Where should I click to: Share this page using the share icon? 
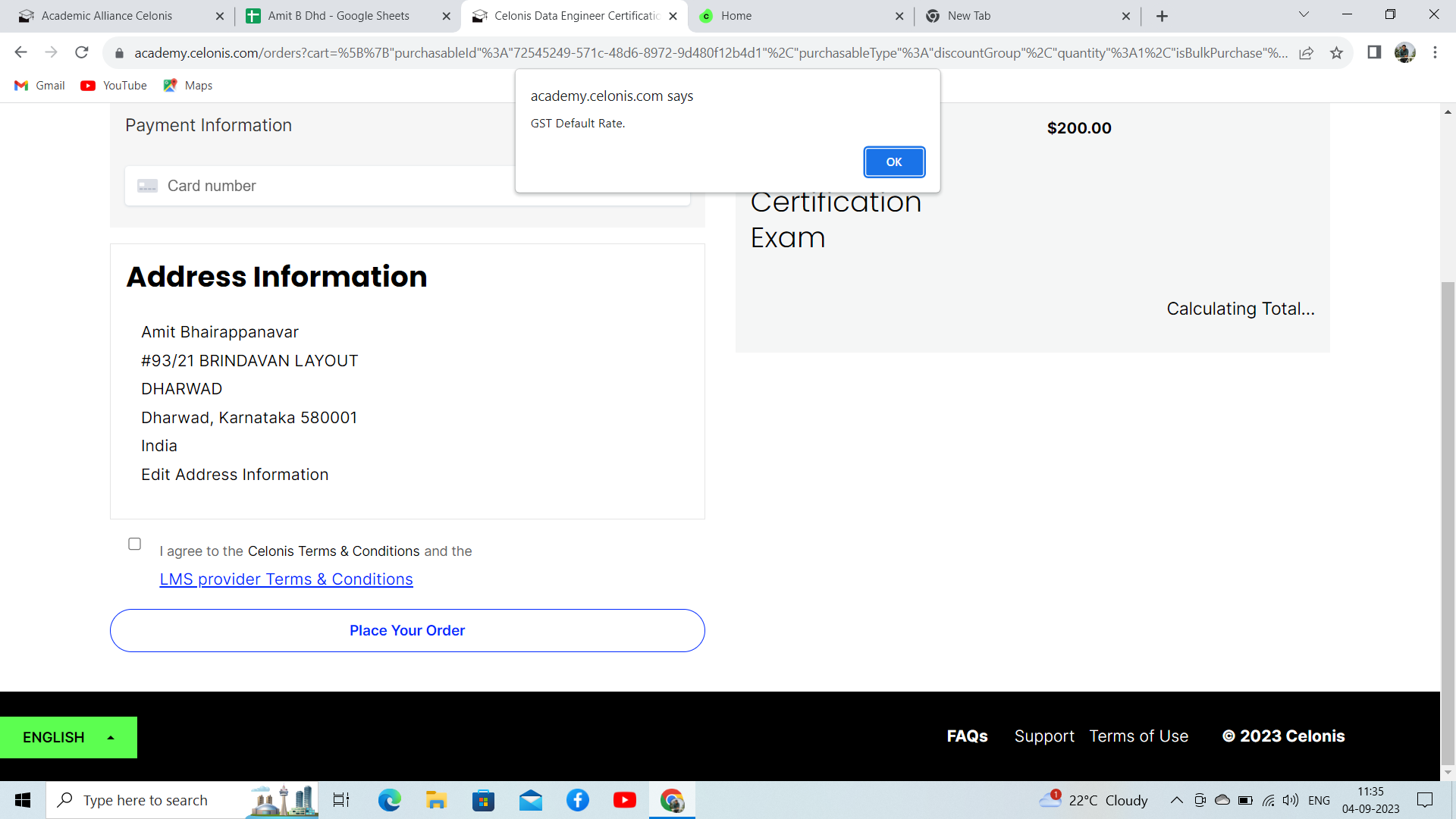(x=1306, y=53)
